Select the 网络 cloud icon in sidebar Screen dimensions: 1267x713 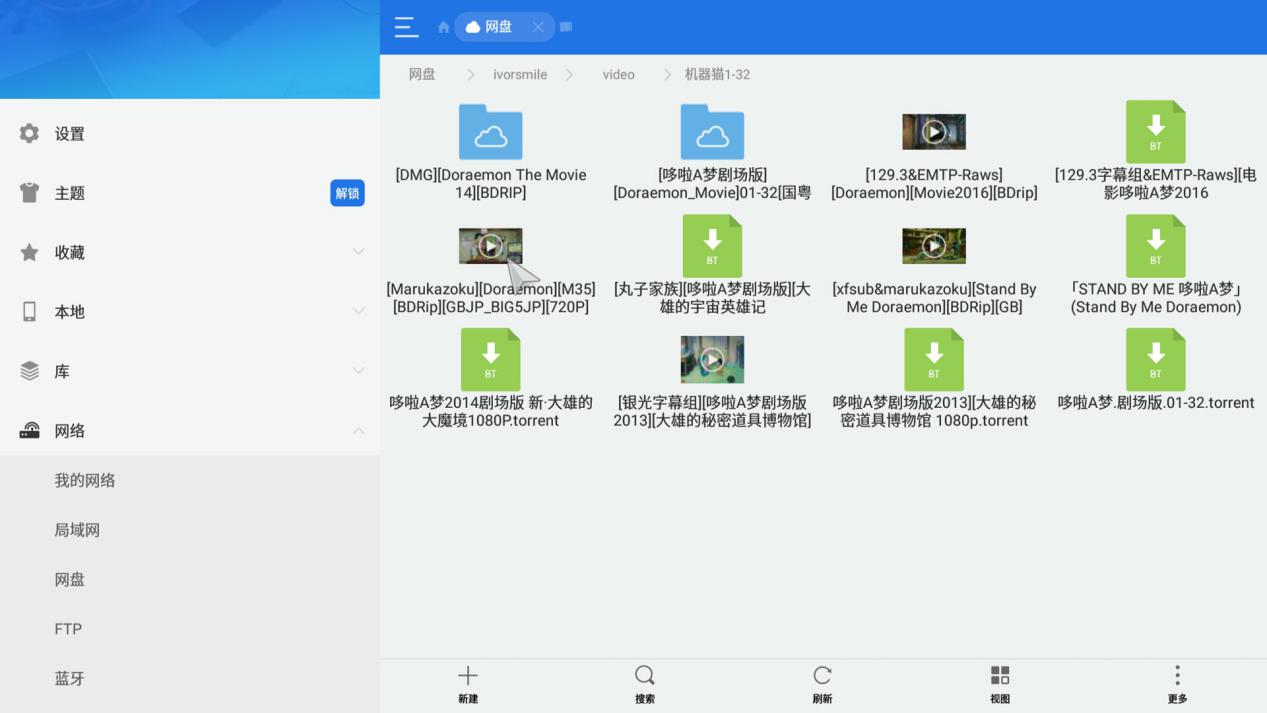[29, 430]
